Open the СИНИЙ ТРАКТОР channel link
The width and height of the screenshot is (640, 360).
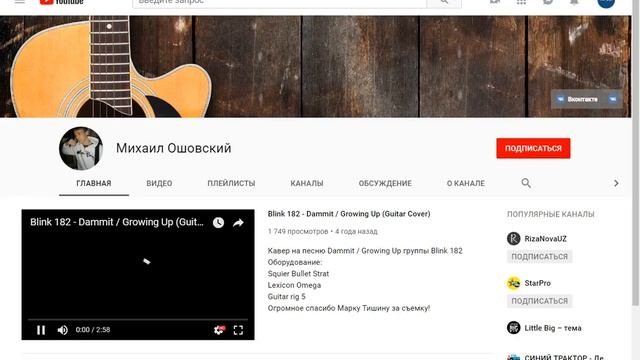point(564,357)
